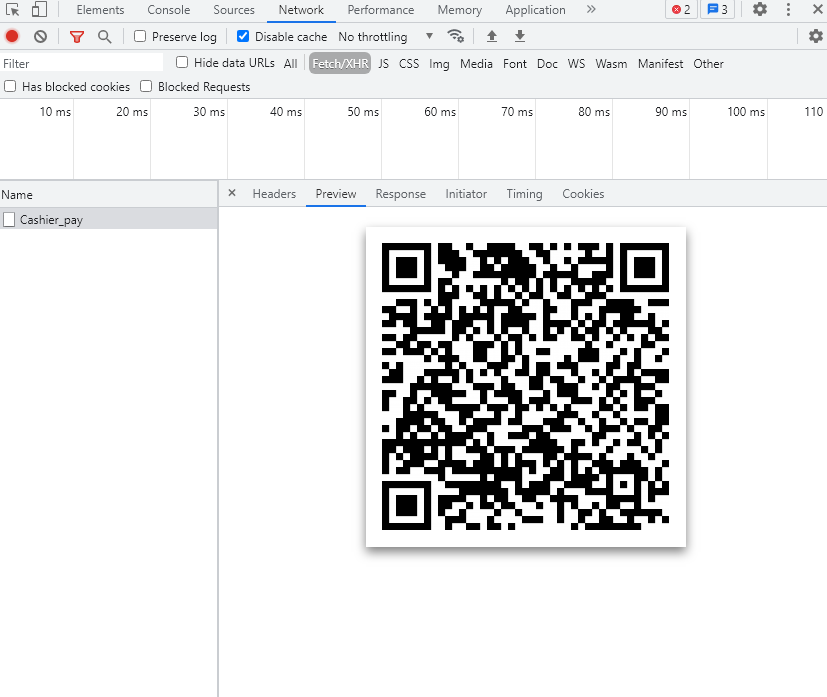The width and height of the screenshot is (827, 697).
Task: Filter requests by CSS
Action: coord(409,64)
